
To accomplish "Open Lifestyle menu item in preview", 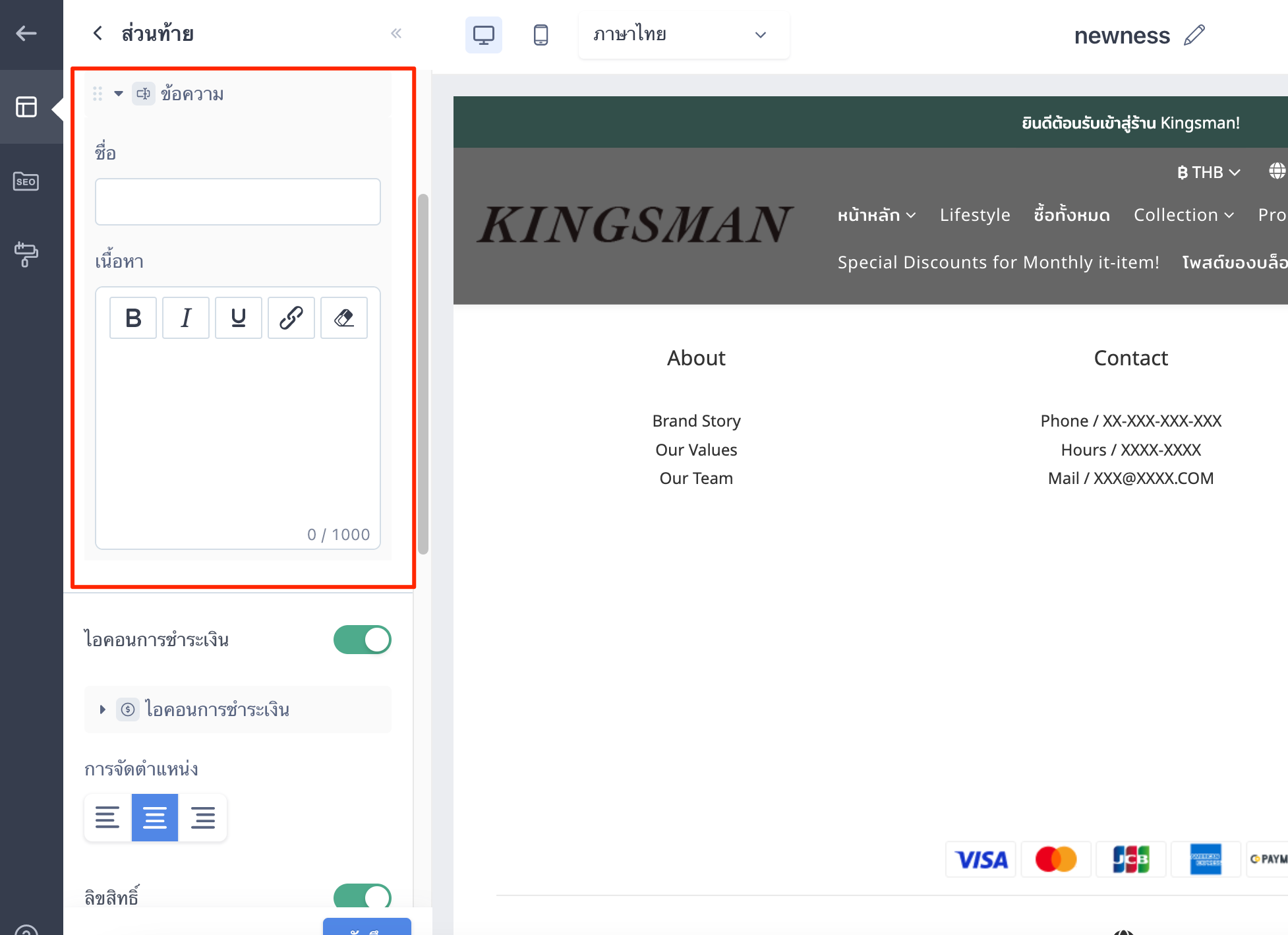I will (x=975, y=215).
